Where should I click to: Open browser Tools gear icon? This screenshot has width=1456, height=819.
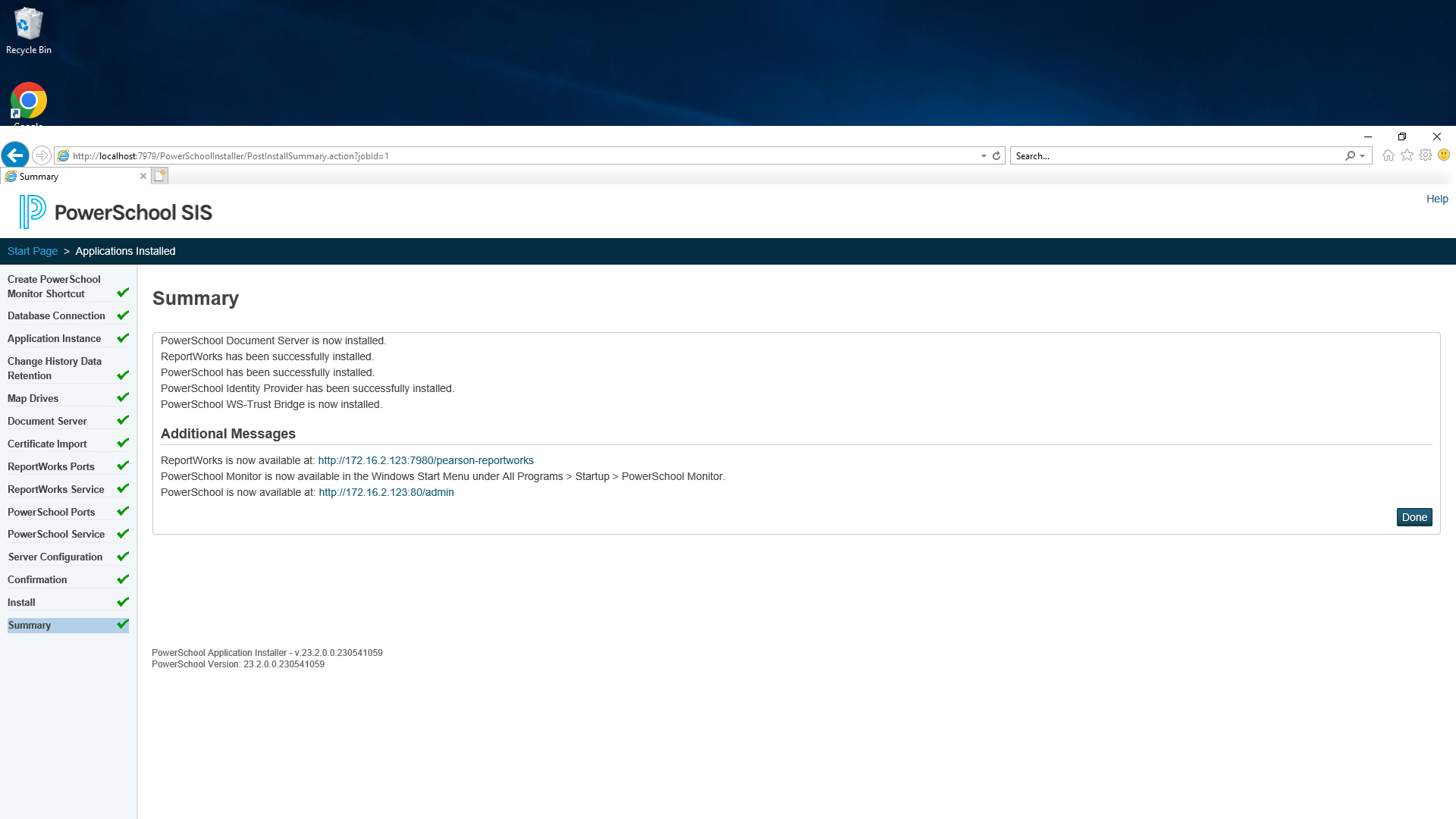tap(1426, 155)
